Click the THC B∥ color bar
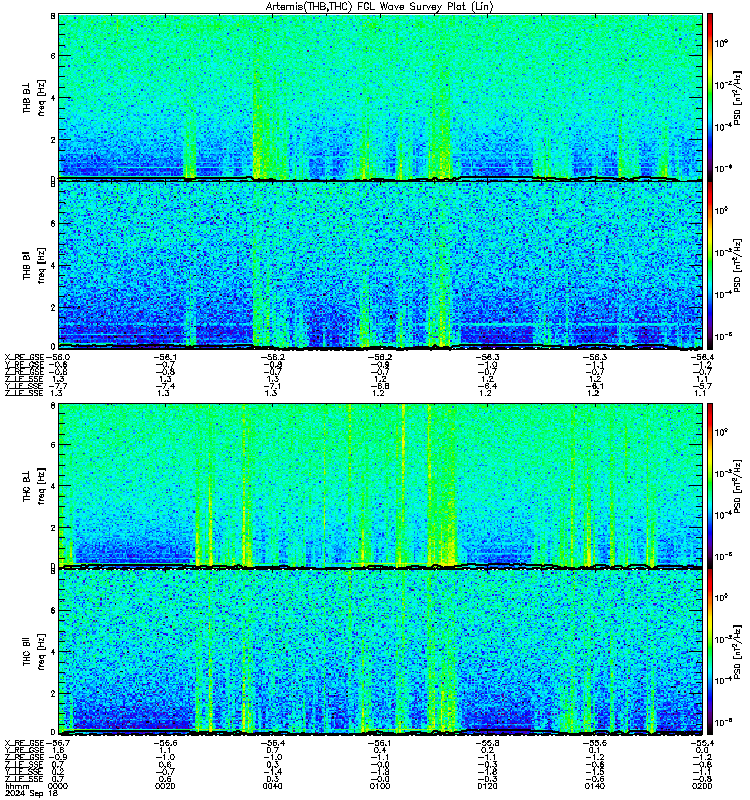The height and width of the screenshot is (800, 750). tap(709, 652)
